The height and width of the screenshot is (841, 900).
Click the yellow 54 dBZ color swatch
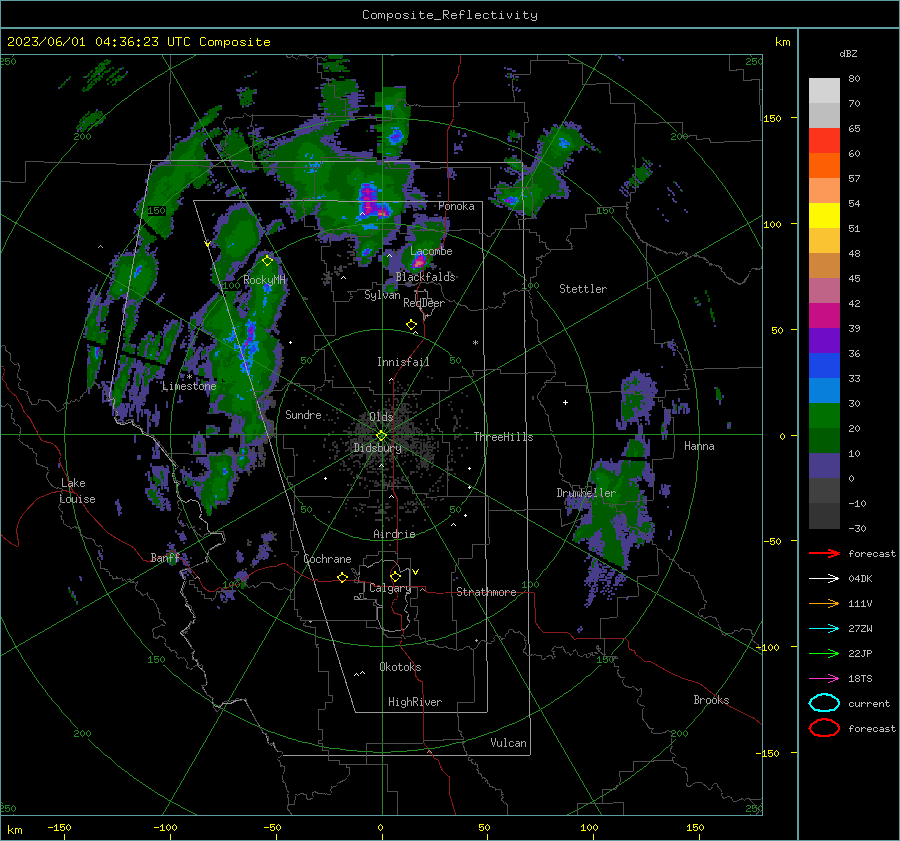click(x=824, y=216)
